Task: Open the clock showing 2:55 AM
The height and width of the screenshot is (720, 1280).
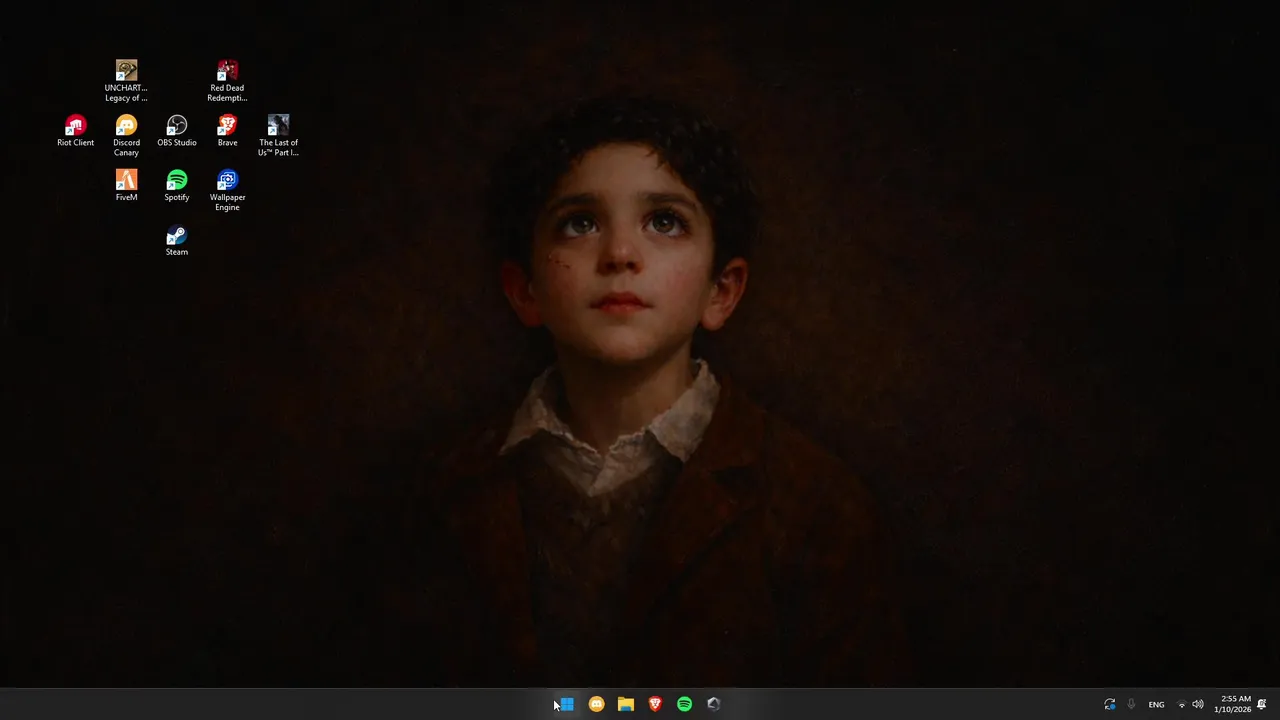Action: tap(1233, 704)
